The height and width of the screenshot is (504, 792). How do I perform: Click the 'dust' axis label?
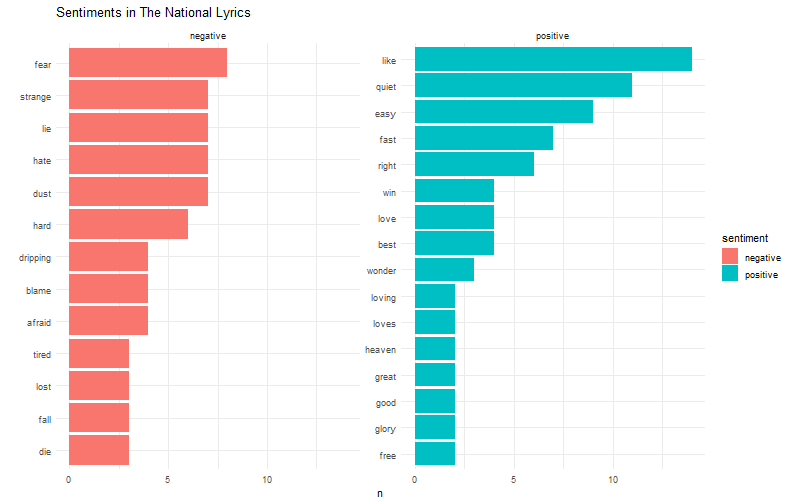point(42,193)
